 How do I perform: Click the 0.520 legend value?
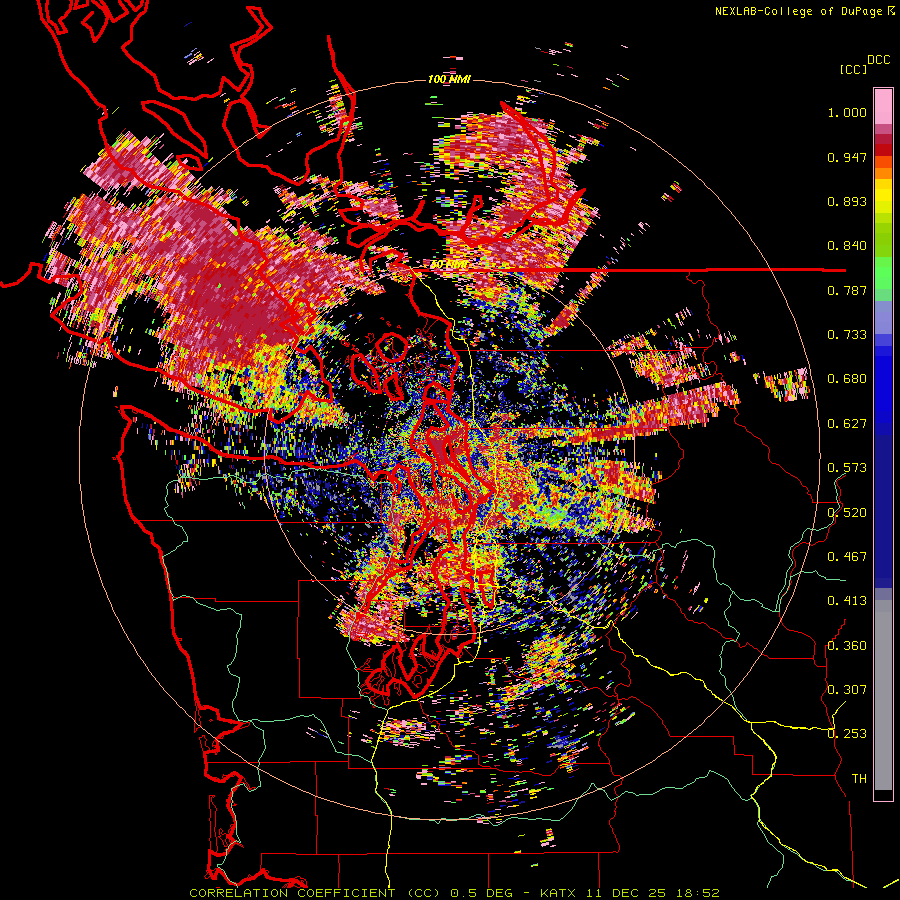click(x=847, y=513)
